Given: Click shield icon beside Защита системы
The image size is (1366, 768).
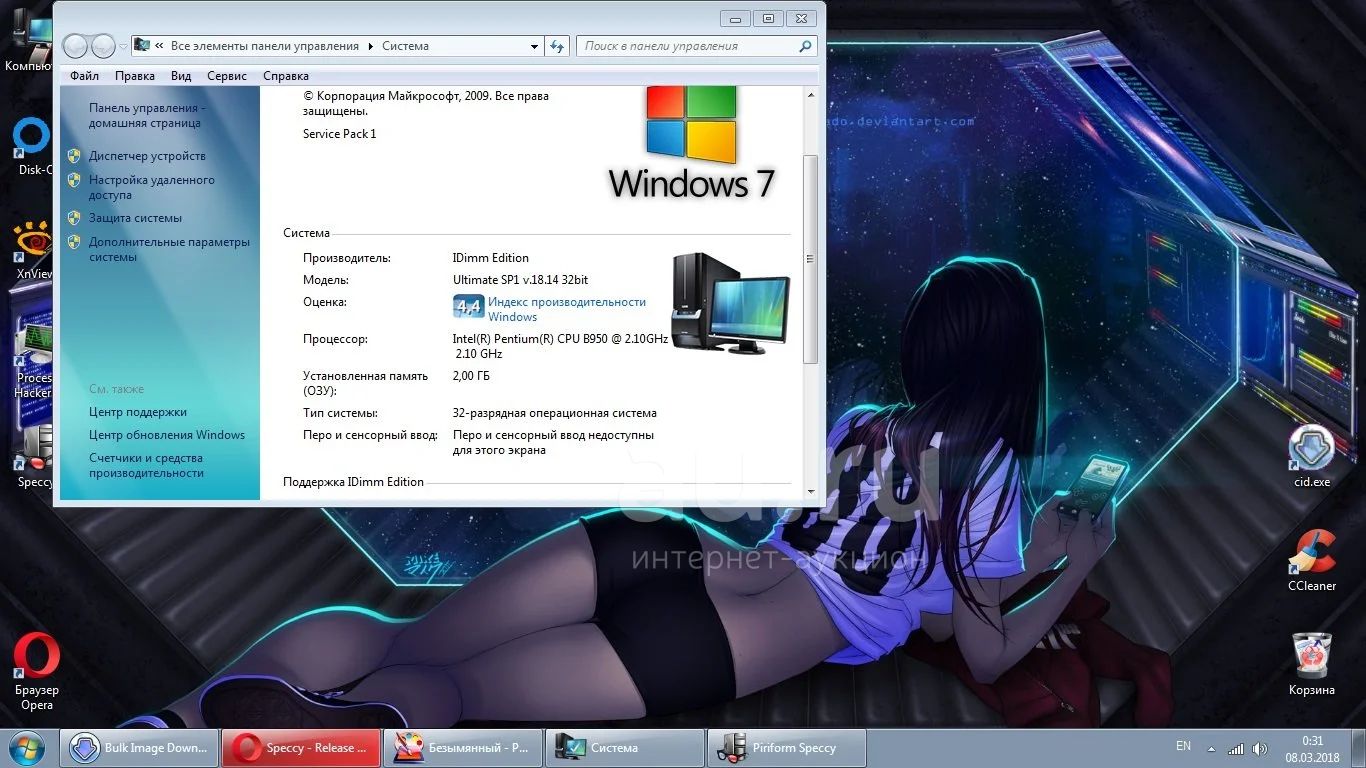Looking at the screenshot, I should 74,218.
